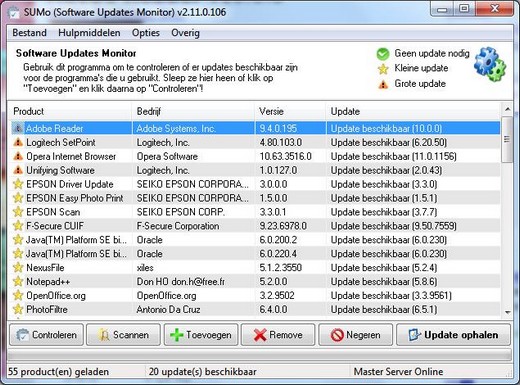Click the star icon beside OpenOffice.org
Screen dimensions: 520x385
point(18,295)
